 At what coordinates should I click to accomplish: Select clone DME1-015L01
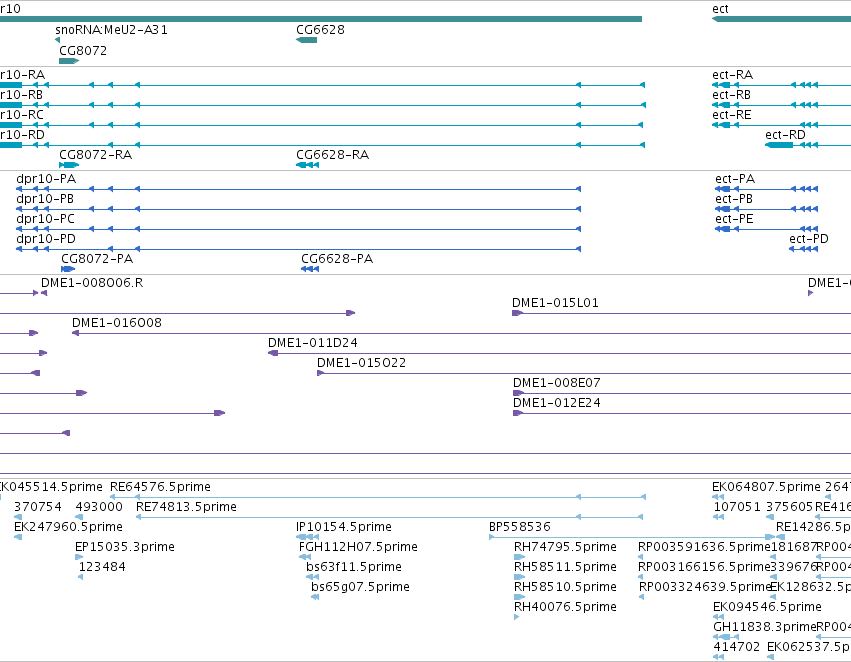coord(555,303)
